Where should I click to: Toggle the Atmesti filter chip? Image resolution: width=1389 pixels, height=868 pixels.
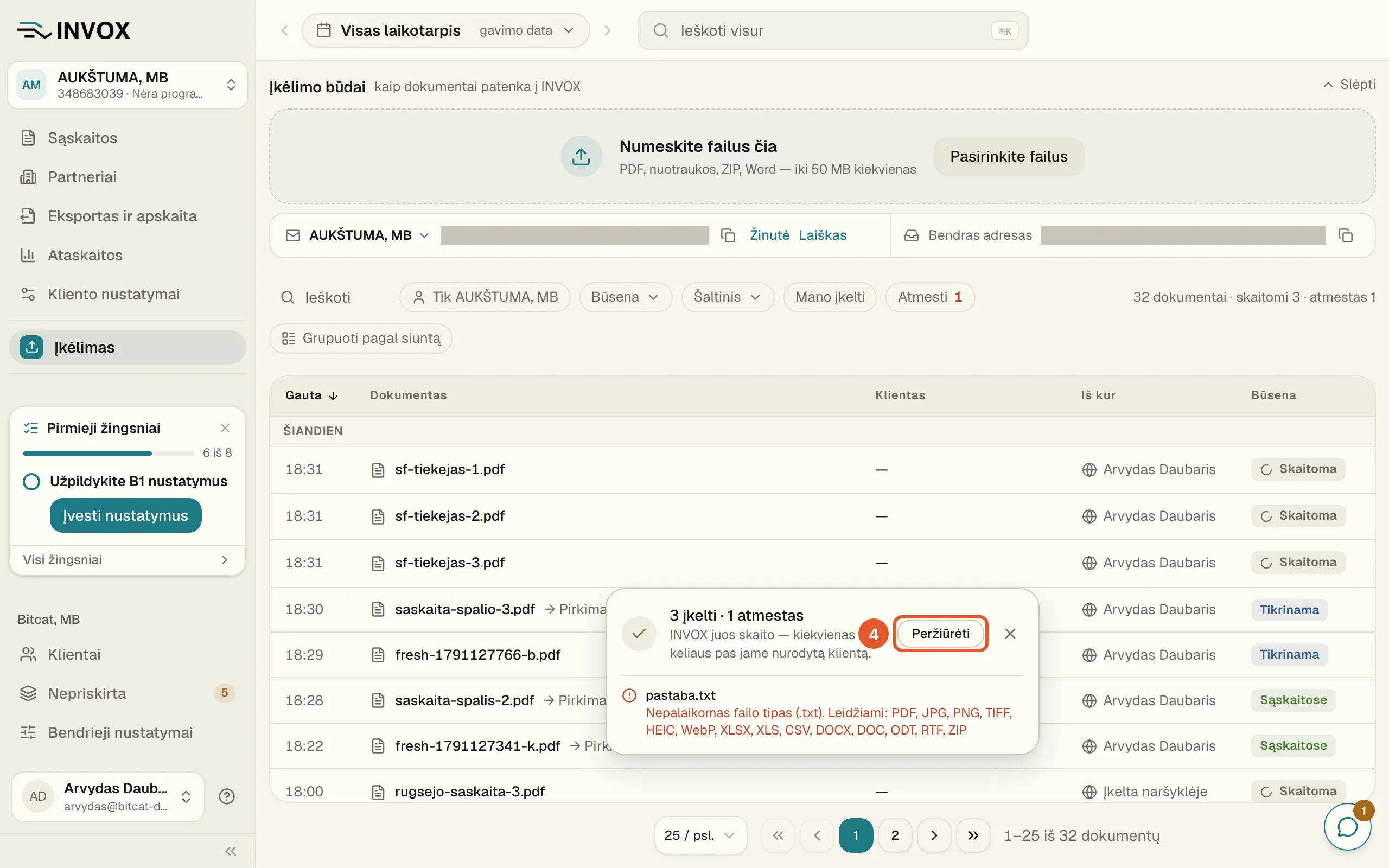[930, 297]
